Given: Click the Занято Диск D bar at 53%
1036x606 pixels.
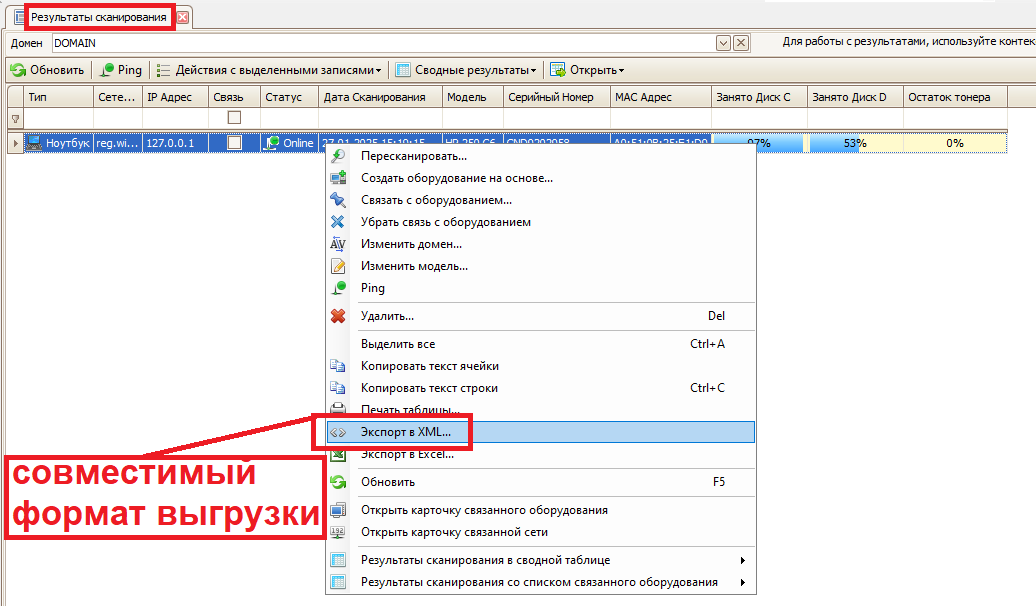Looking at the screenshot, I should pyautogui.click(x=855, y=143).
